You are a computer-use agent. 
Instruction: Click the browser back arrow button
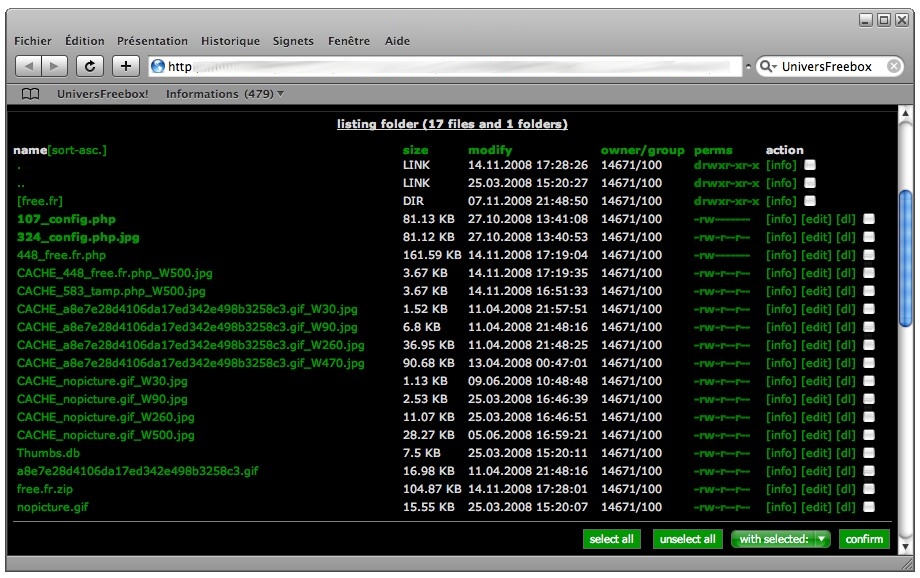(30, 66)
